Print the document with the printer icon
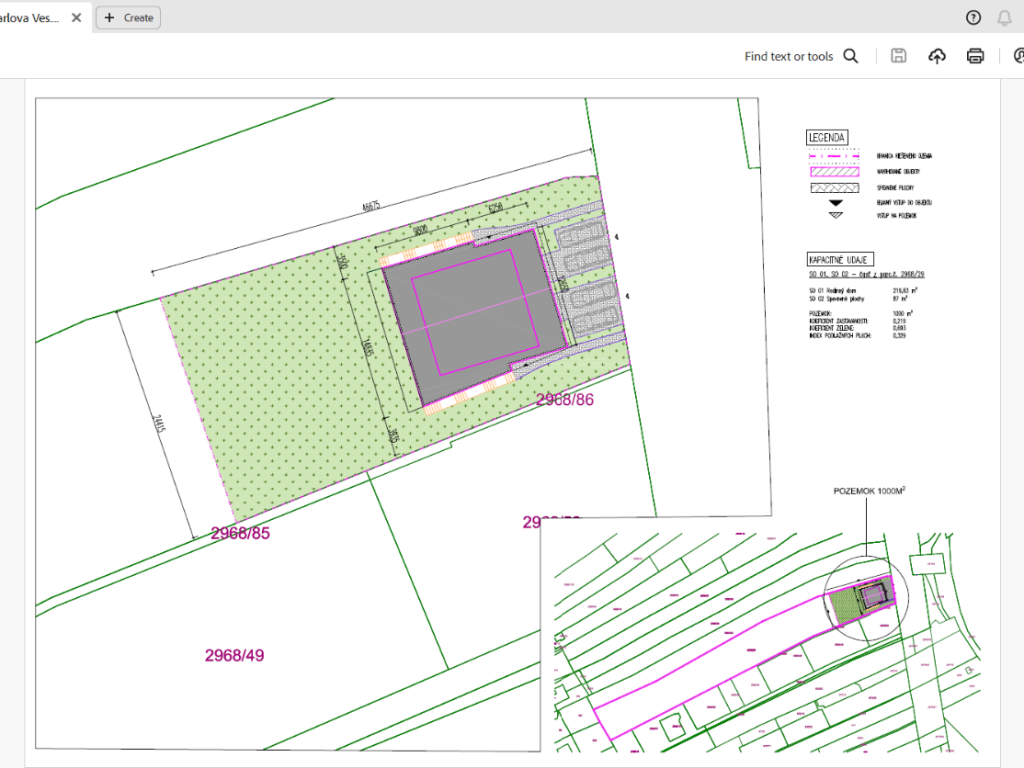 [975, 56]
